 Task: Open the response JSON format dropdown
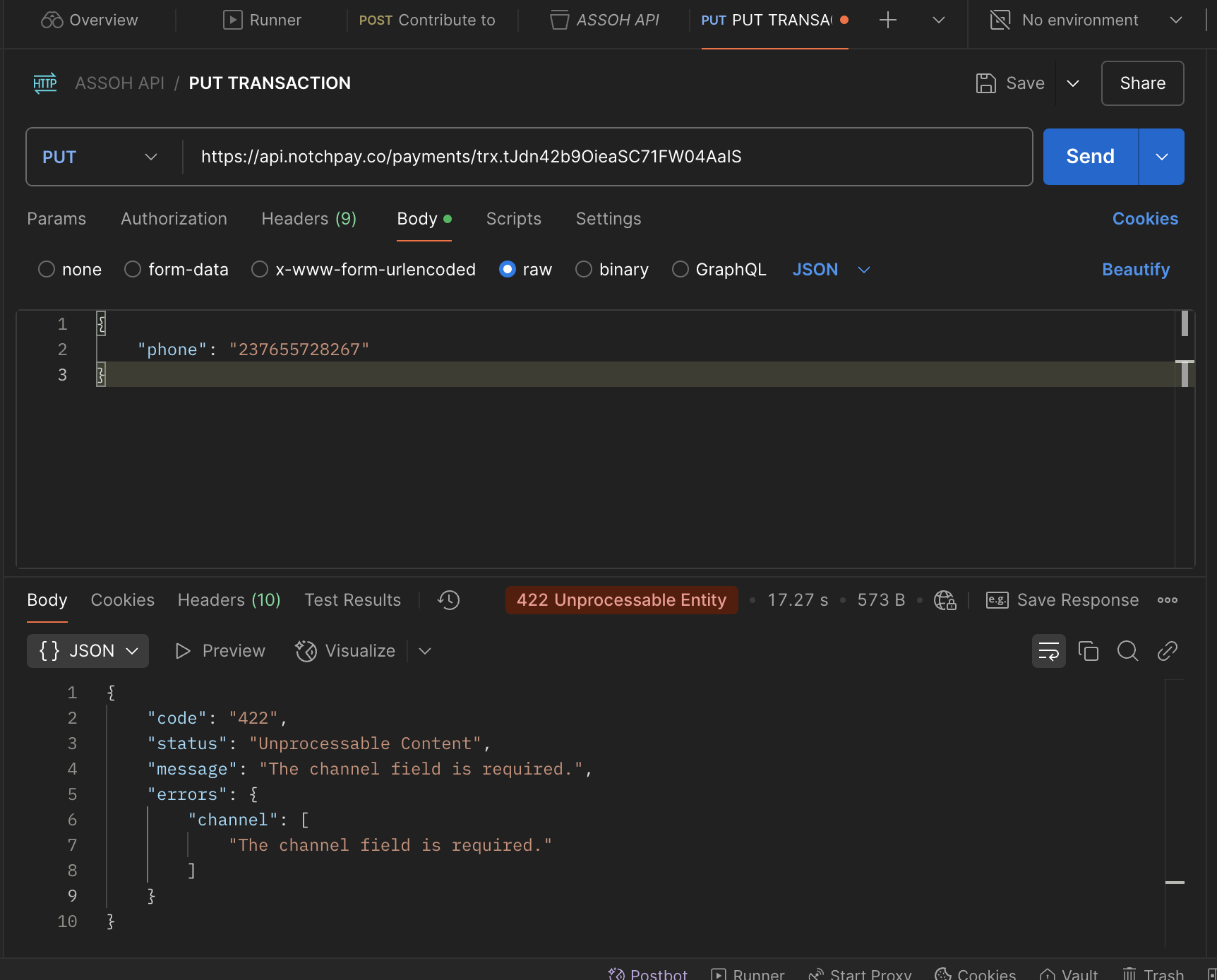(x=88, y=651)
